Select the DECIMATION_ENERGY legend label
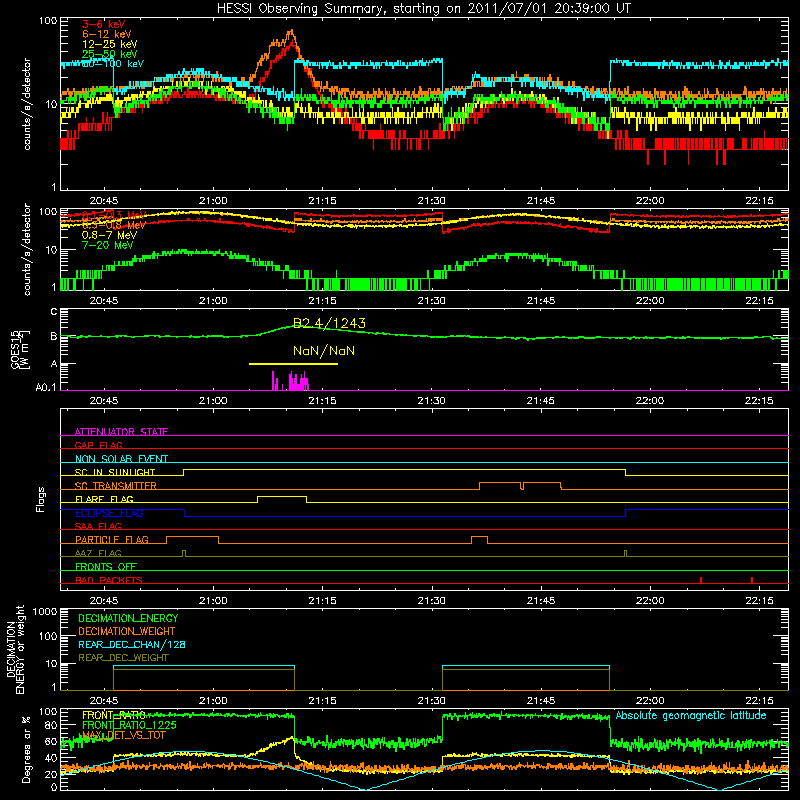 [128, 618]
